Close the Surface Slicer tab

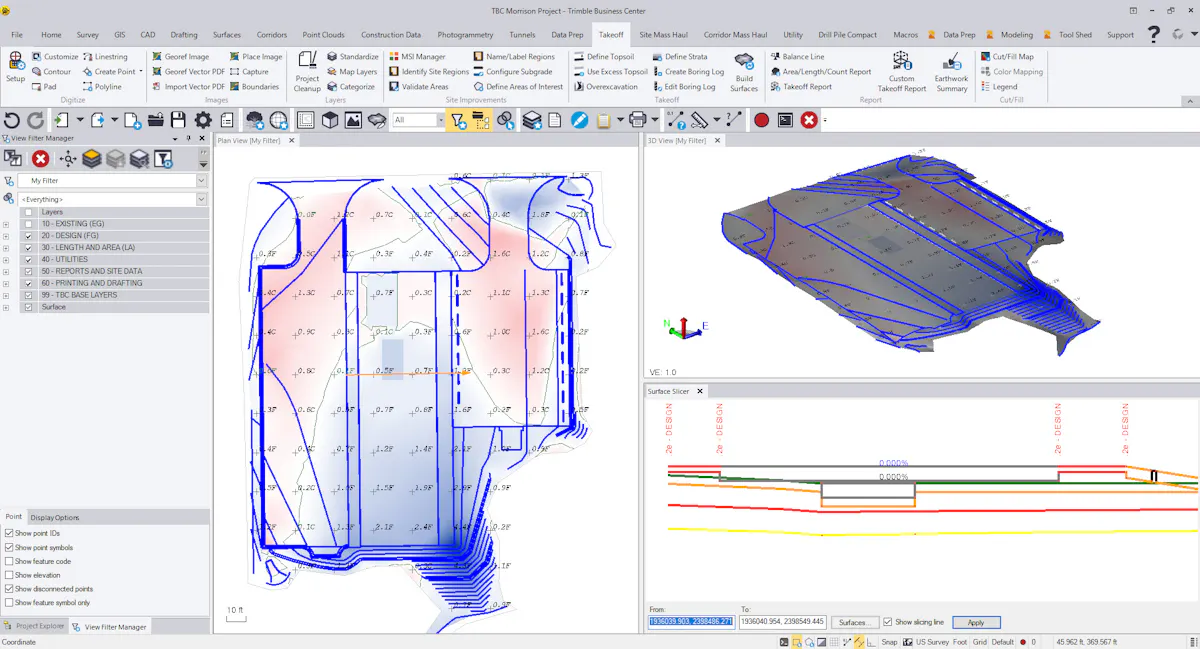(x=700, y=391)
